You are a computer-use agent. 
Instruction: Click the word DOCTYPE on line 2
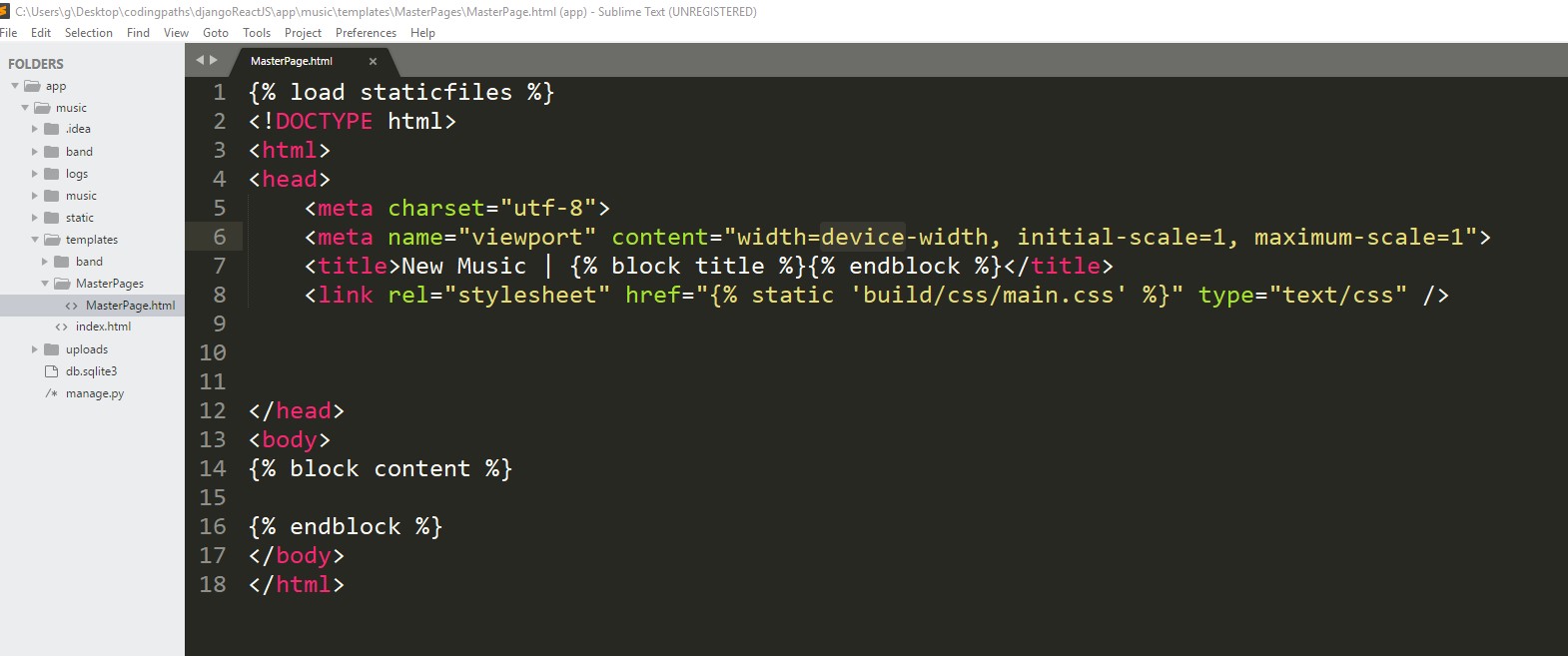[324, 122]
